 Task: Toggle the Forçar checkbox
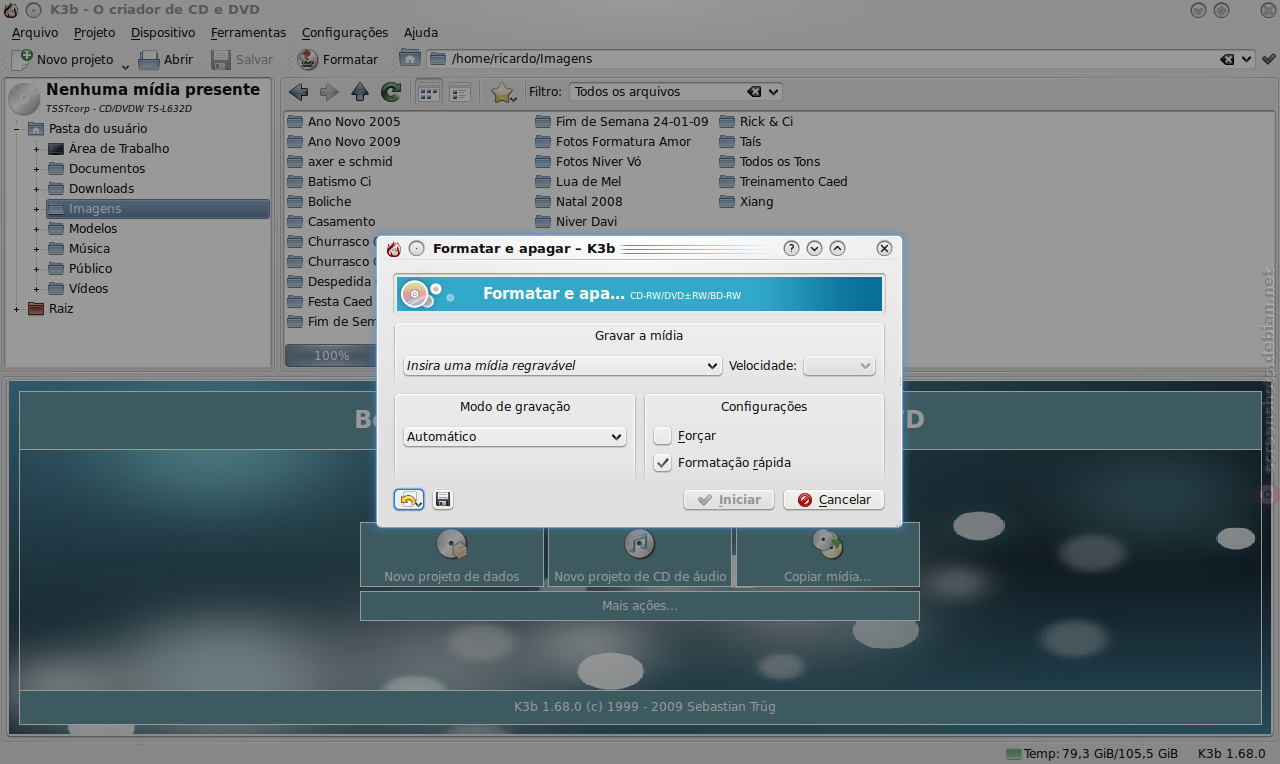[x=663, y=436]
